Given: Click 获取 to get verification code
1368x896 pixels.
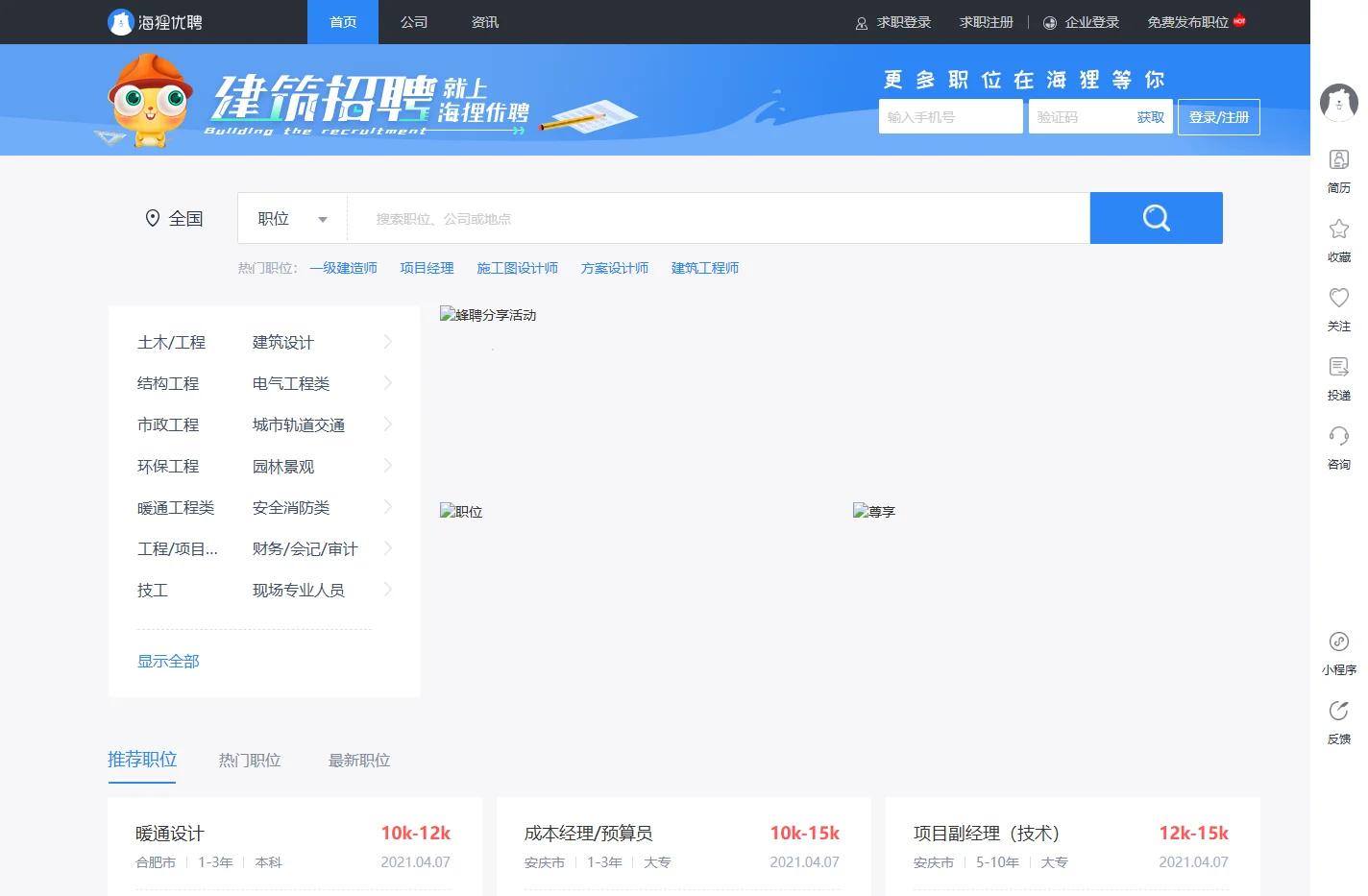Looking at the screenshot, I should pyautogui.click(x=1151, y=117).
